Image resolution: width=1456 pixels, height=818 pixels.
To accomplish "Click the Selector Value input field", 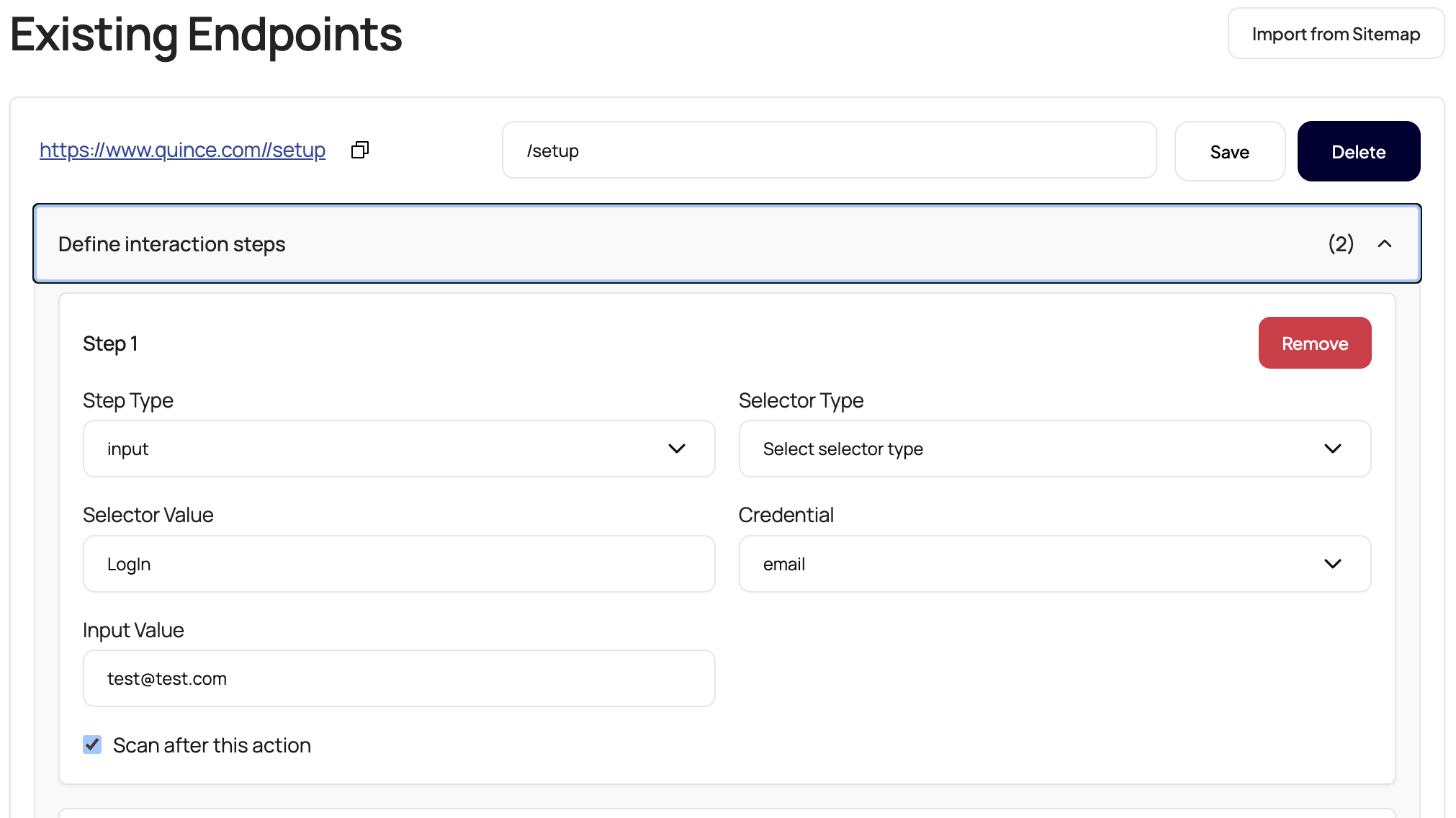I will click(398, 564).
